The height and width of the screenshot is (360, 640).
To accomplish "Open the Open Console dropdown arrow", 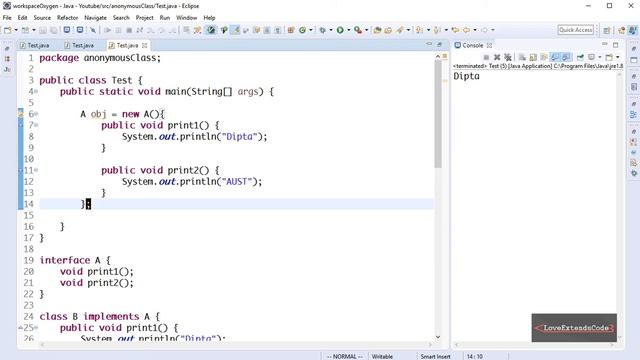I will (x=618, y=57).
